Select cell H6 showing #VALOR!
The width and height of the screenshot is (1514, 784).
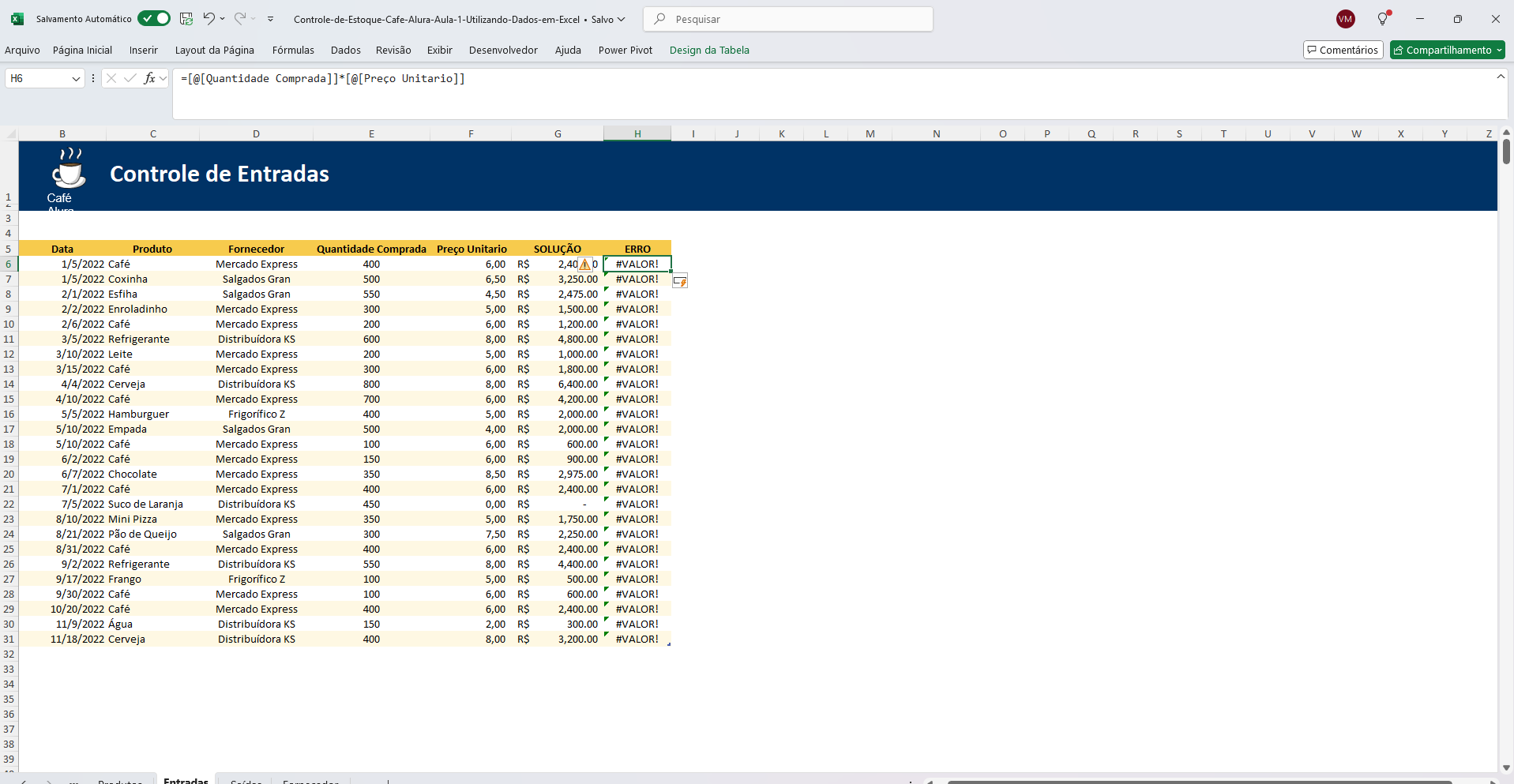pyautogui.click(x=637, y=264)
